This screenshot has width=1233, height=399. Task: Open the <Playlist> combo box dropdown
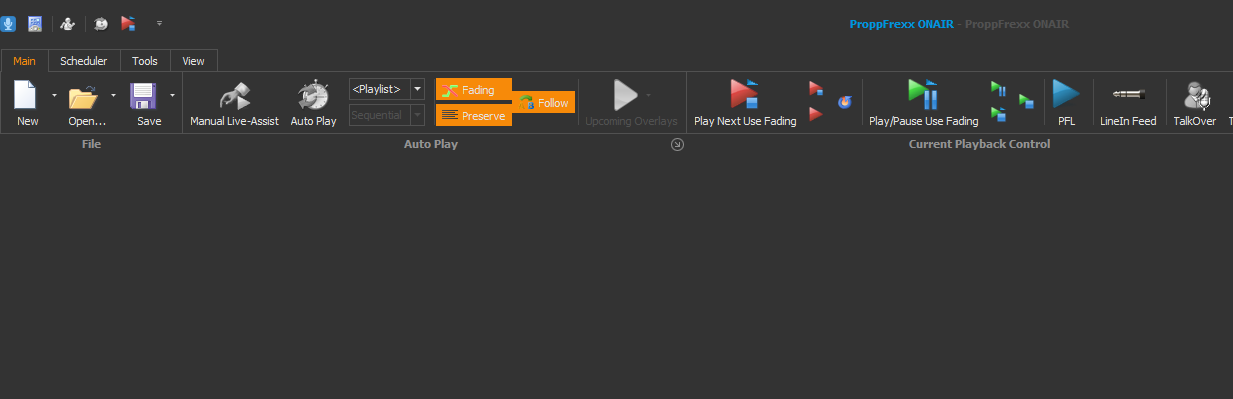coord(418,89)
